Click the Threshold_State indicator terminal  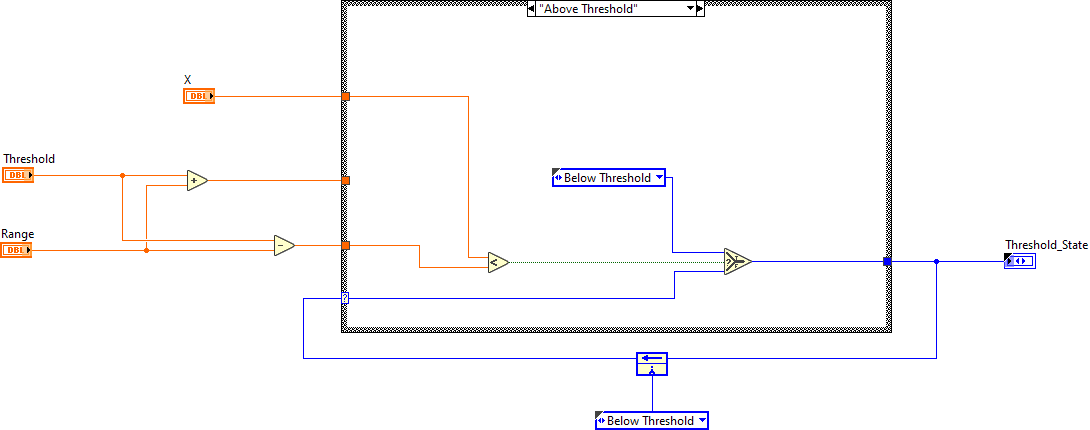[1020, 261]
